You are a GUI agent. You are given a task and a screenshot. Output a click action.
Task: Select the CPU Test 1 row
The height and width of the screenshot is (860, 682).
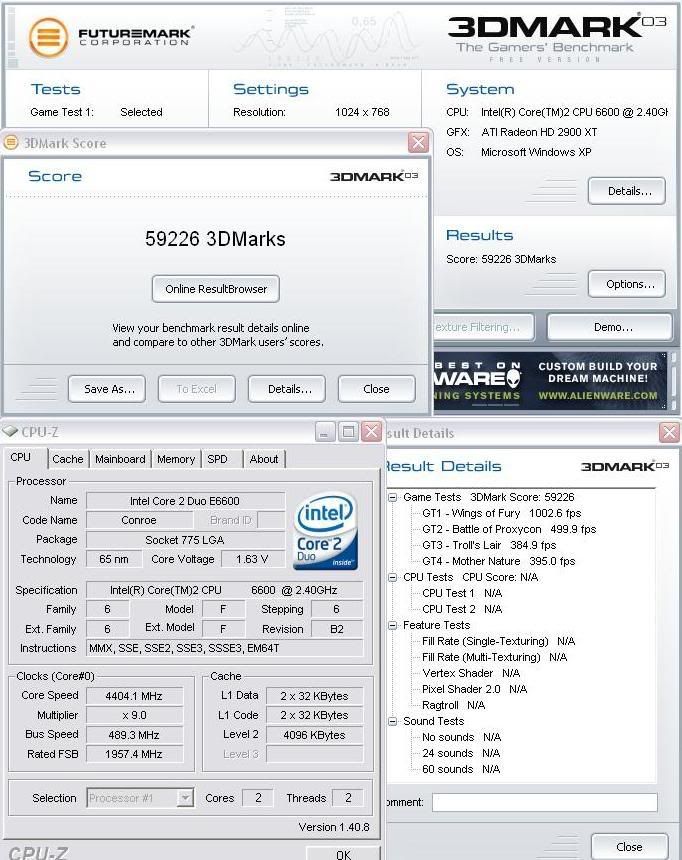(462, 593)
